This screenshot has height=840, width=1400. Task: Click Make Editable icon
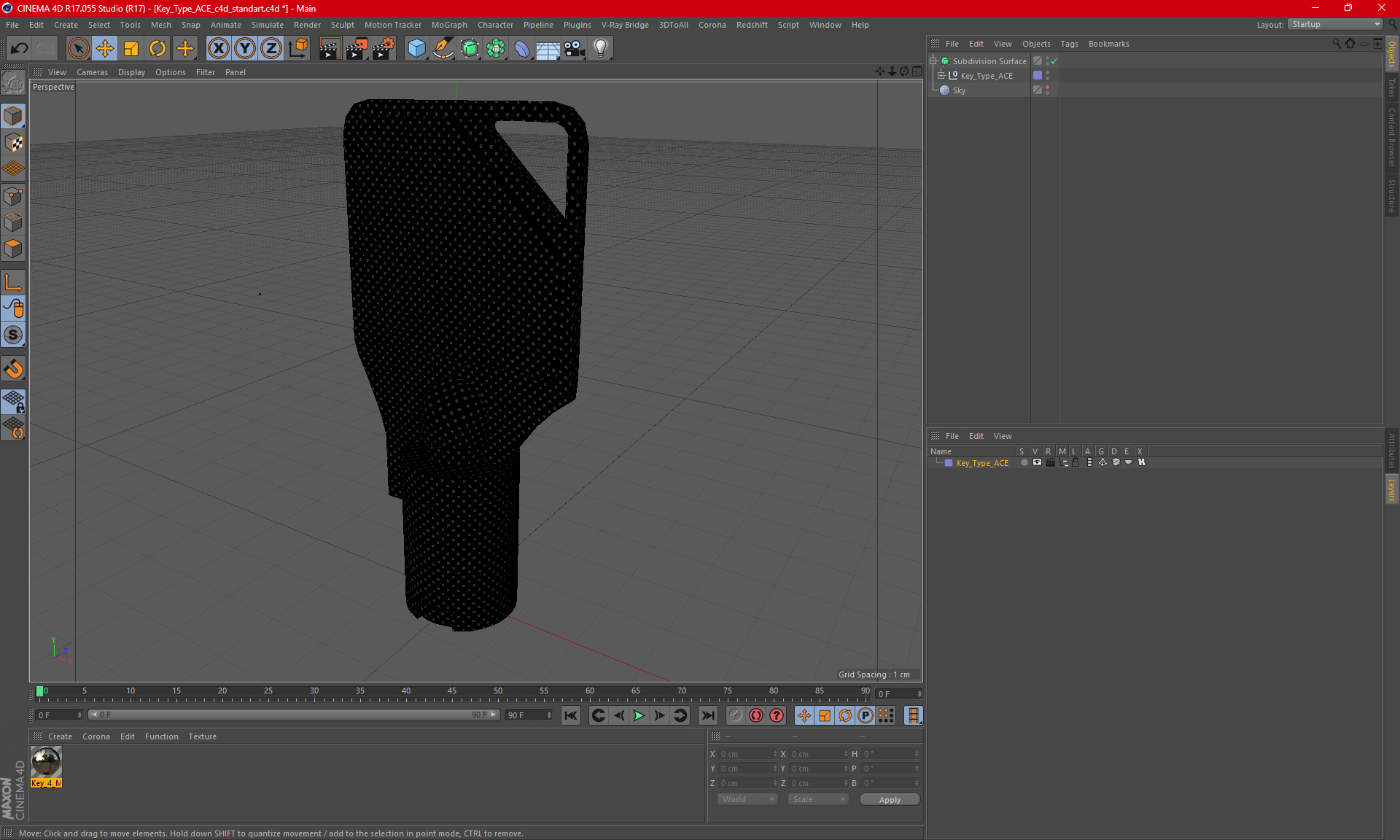13,83
